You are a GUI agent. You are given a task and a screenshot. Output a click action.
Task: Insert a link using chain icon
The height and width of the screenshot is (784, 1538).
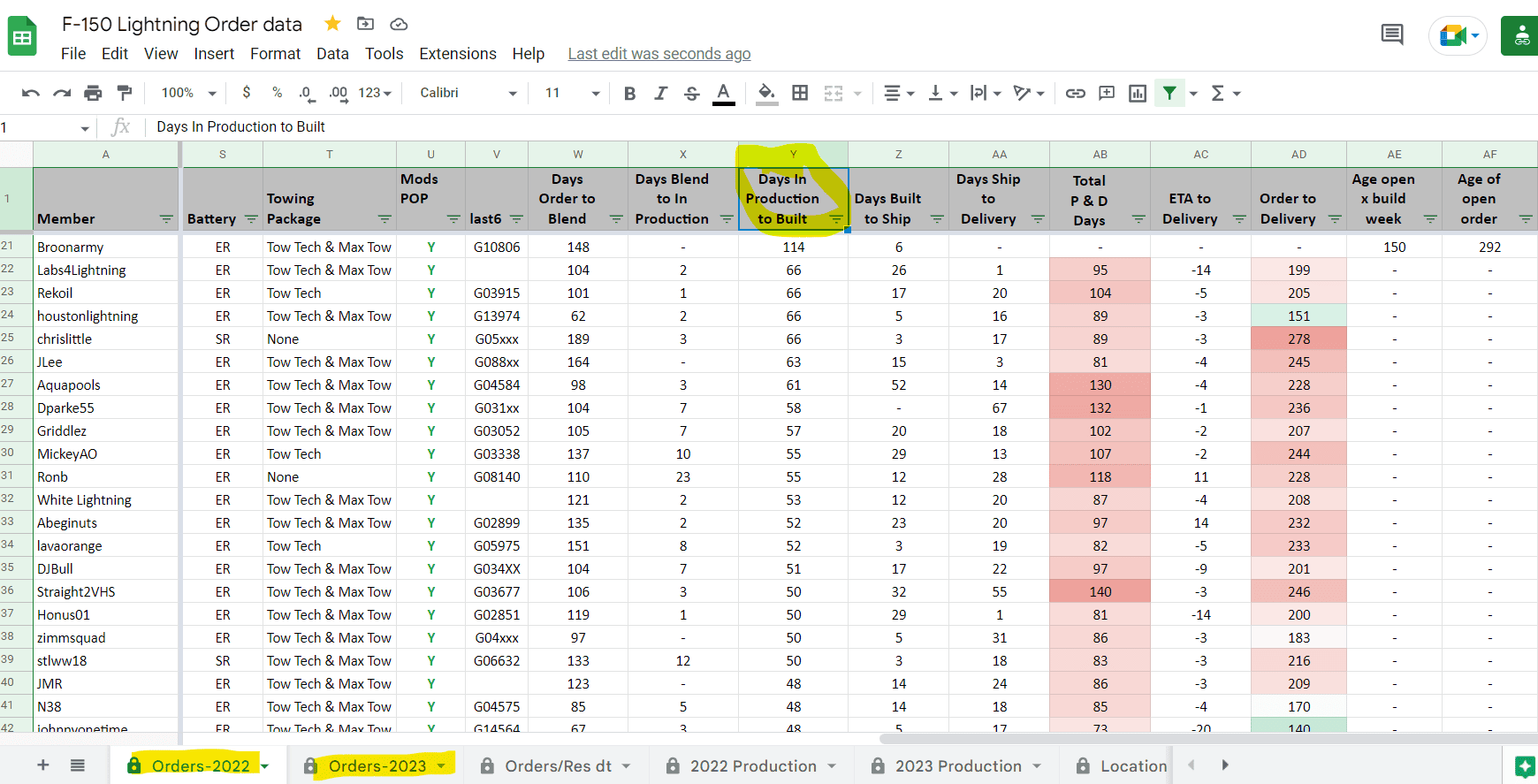pyautogui.click(x=1075, y=93)
